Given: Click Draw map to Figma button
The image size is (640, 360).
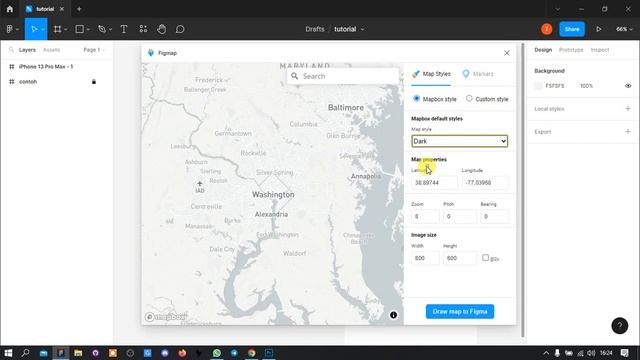Looking at the screenshot, I should click(x=460, y=311).
